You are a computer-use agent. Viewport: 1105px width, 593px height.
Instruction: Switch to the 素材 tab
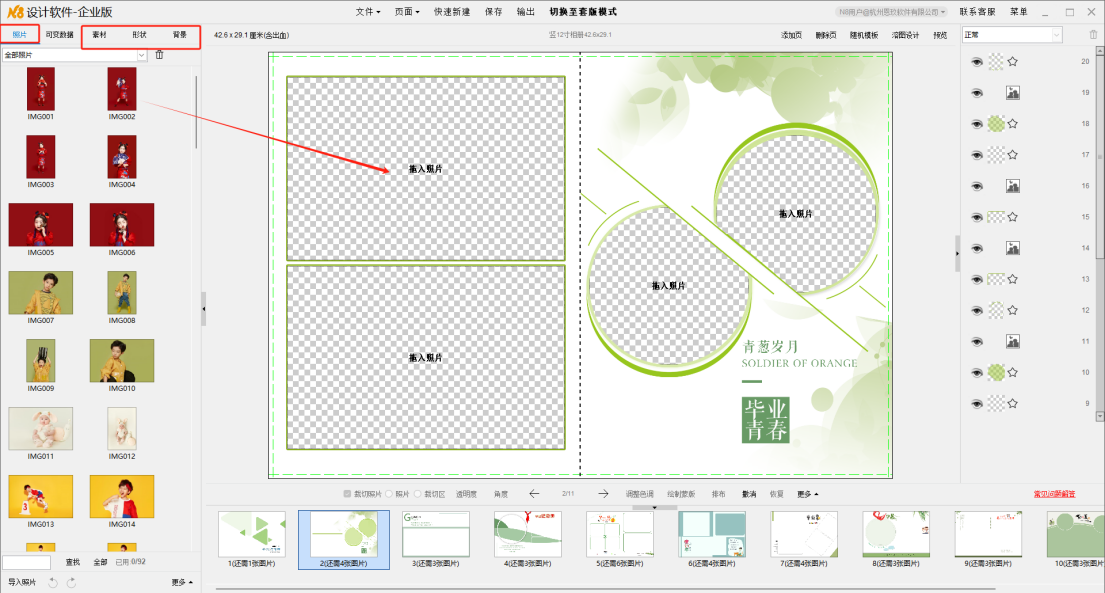pyautogui.click(x=99, y=35)
